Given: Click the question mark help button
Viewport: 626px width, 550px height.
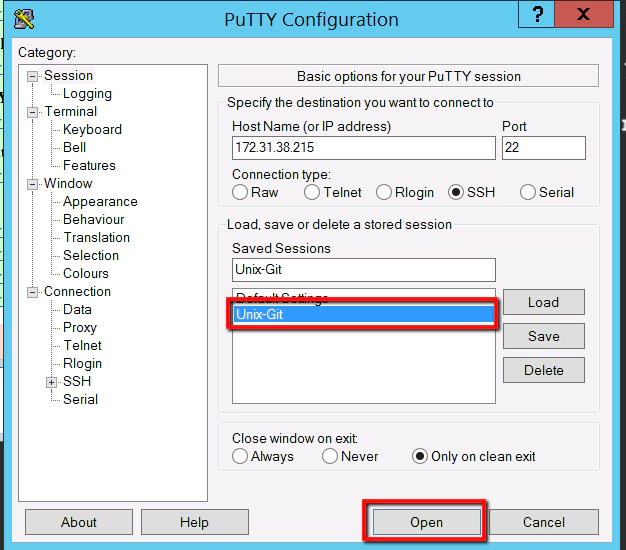Looking at the screenshot, I should pyautogui.click(x=536, y=14).
